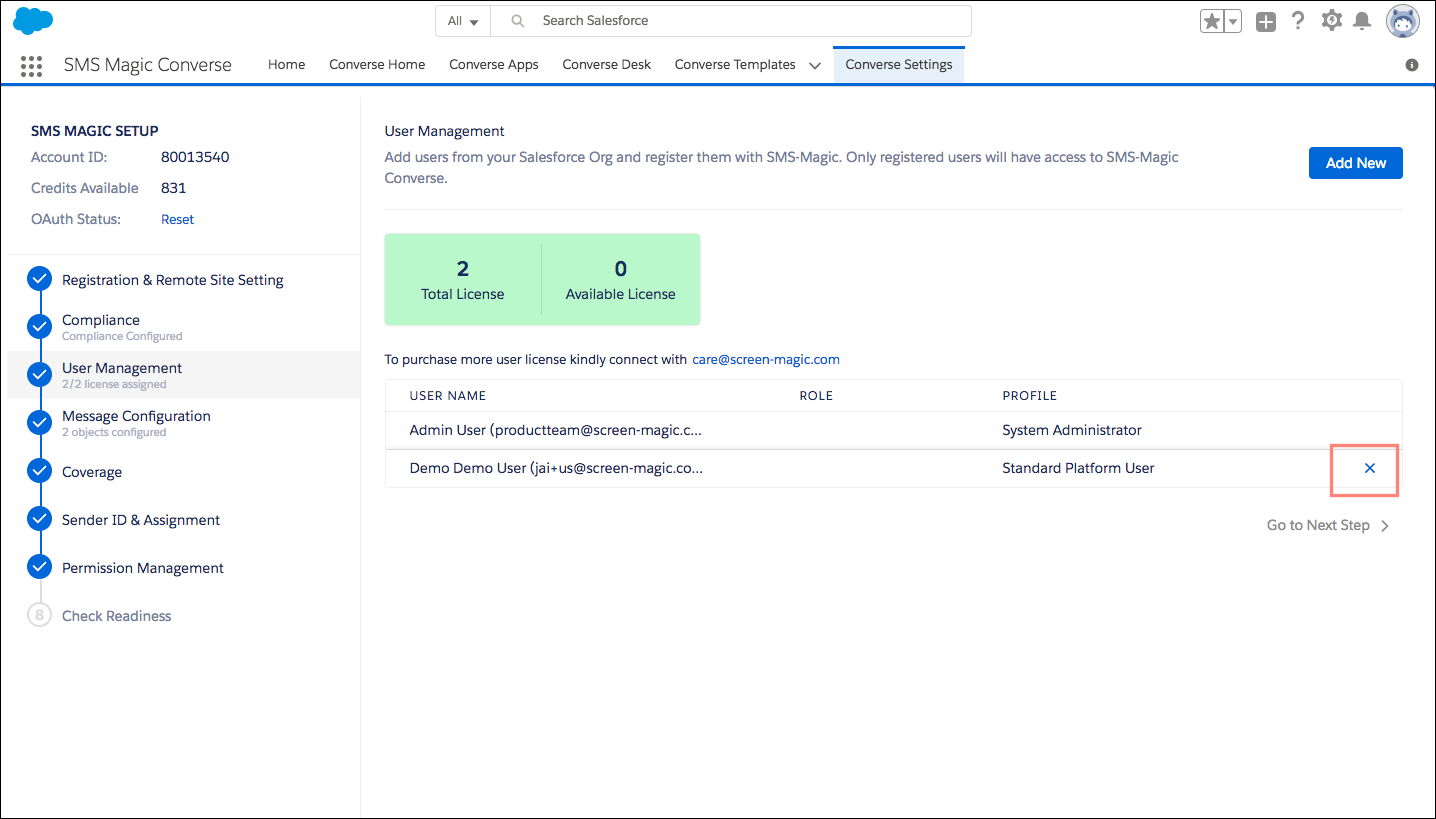The image size is (1436, 819).
Task: Click the USER NAME column header
Action: point(448,396)
